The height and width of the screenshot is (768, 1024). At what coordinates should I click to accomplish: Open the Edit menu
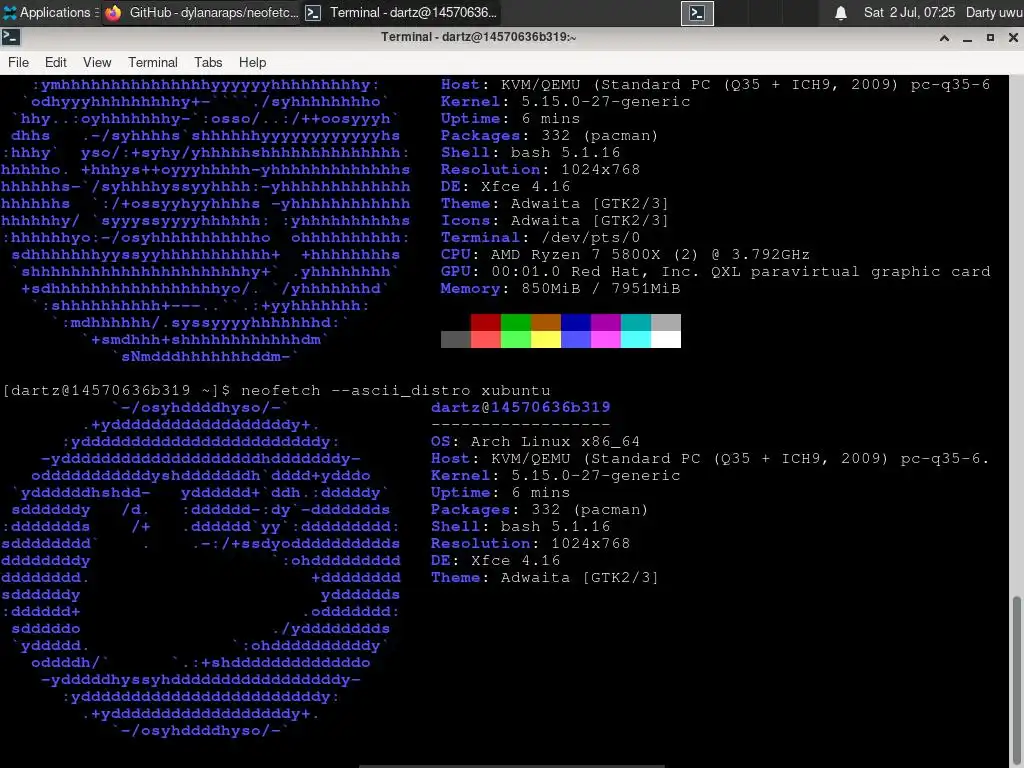56,62
